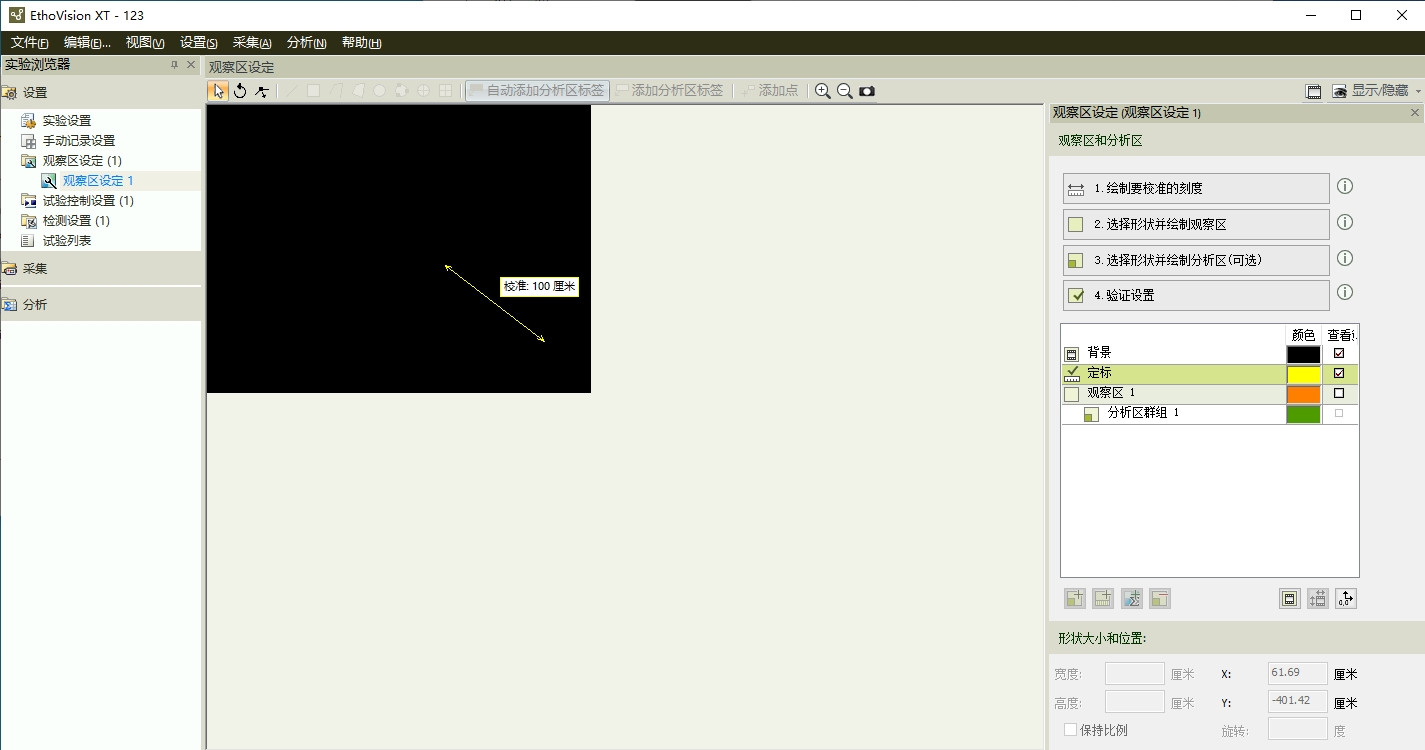This screenshot has height=750, width=1425.
Task: Select the line drawing tool
Action: 291,91
